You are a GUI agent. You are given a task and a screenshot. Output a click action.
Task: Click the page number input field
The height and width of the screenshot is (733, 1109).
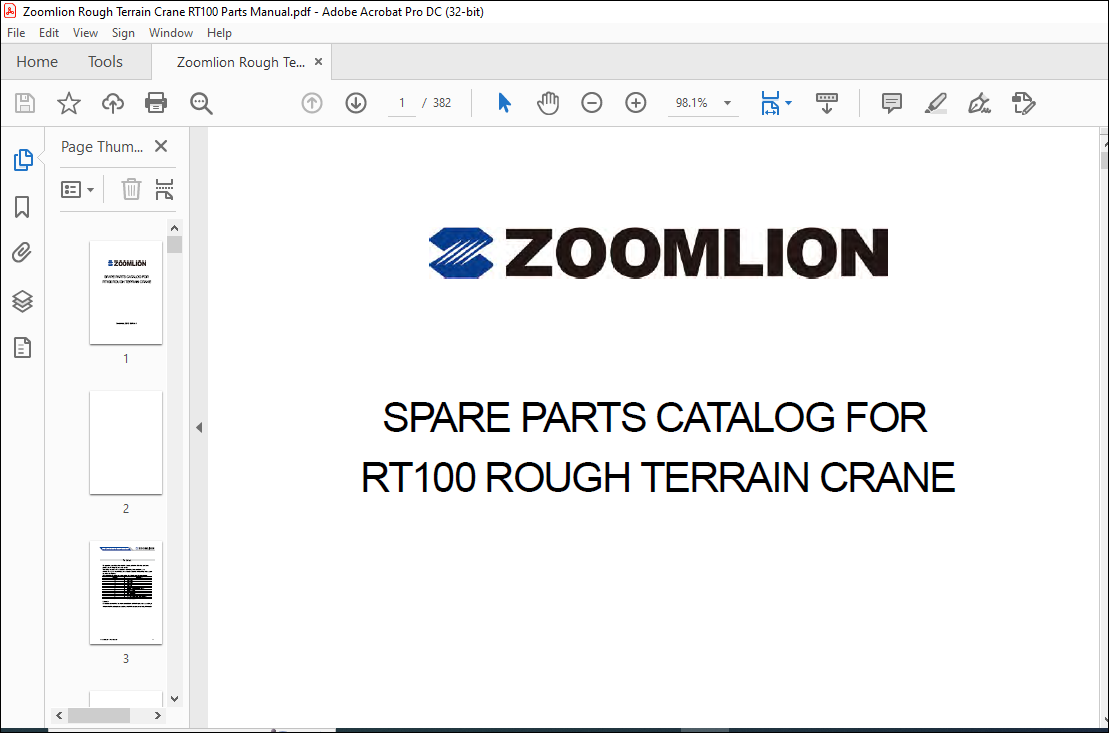[402, 103]
